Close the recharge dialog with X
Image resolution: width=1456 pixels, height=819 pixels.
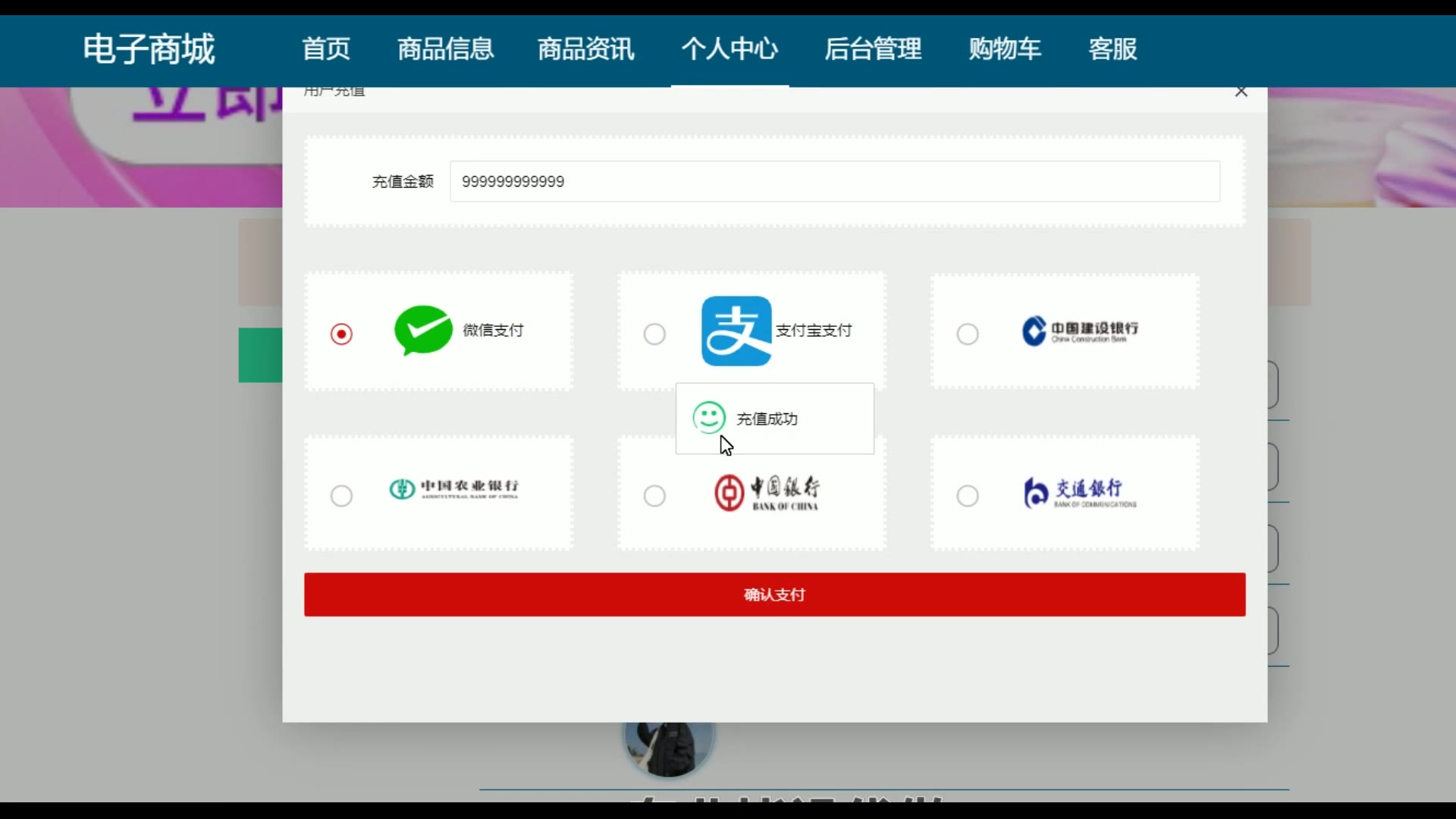tap(1241, 92)
